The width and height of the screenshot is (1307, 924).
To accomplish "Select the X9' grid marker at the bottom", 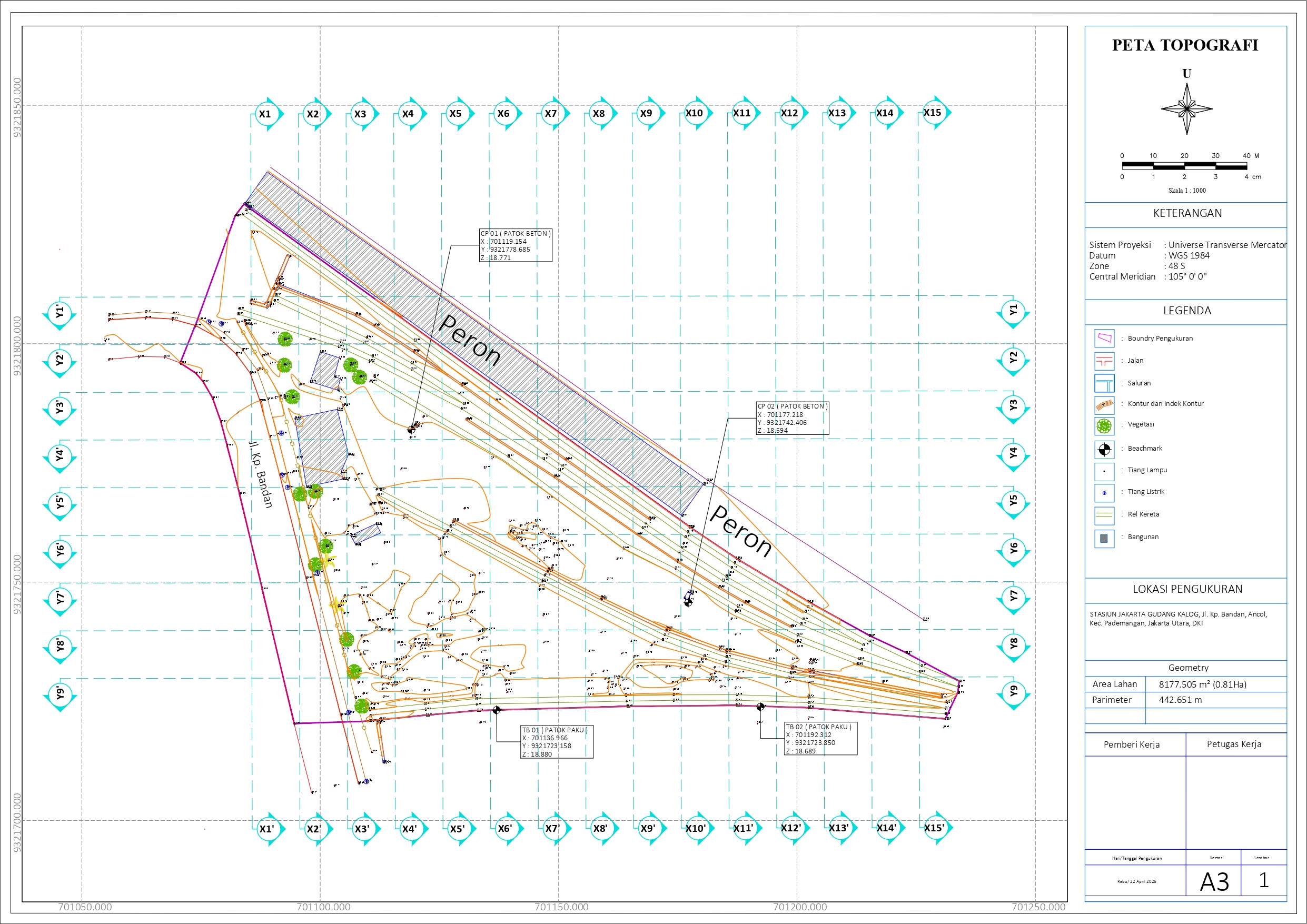I will (650, 828).
